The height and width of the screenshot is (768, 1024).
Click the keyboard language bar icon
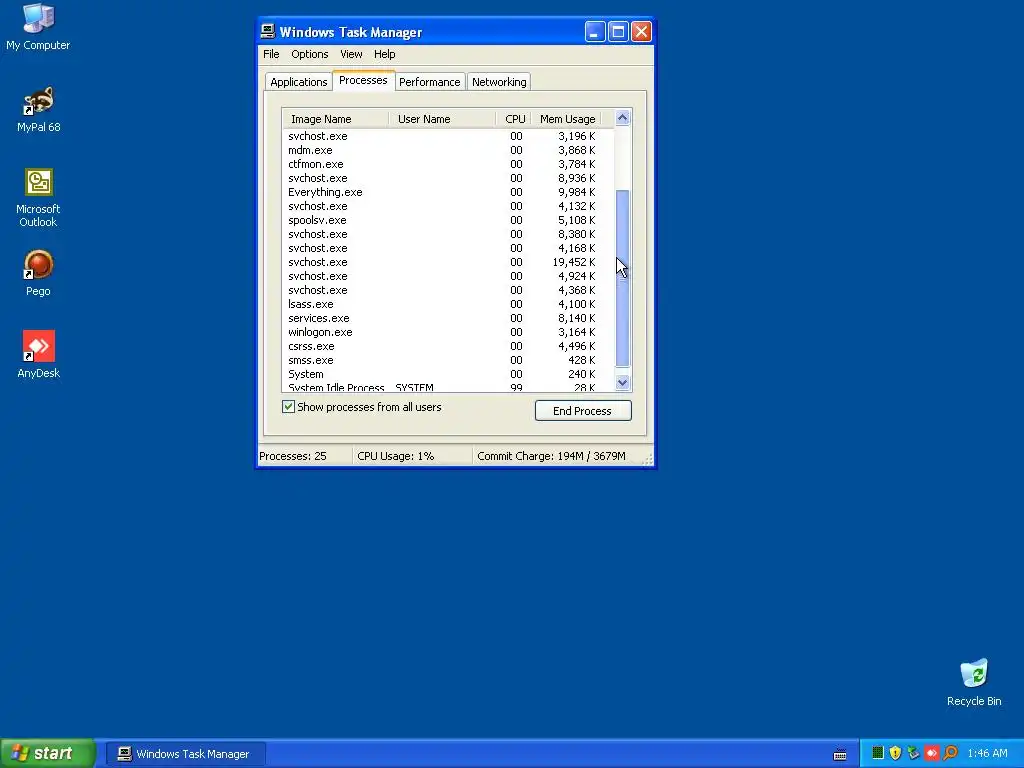840,754
